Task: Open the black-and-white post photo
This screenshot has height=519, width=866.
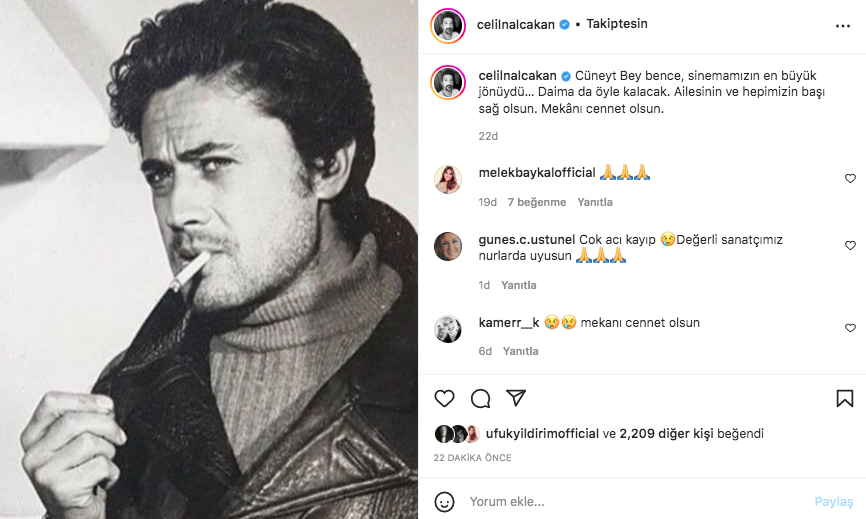Action: point(209,259)
